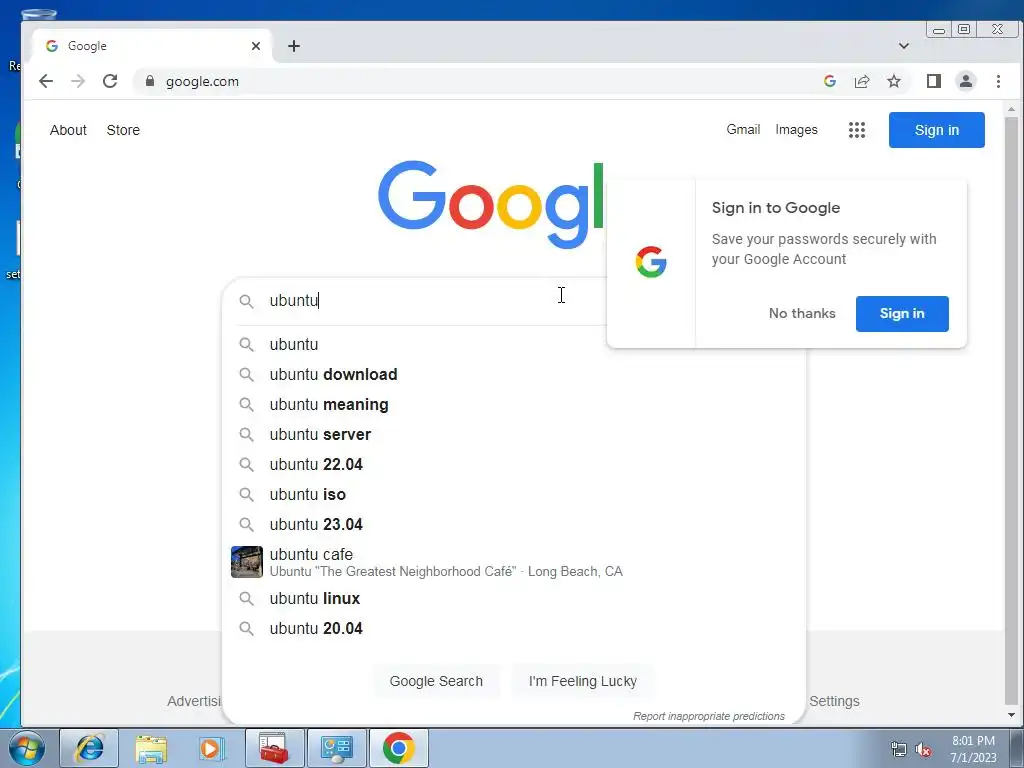The image size is (1024, 768).
Task: Open the Settings footer link
Action: [834, 701]
